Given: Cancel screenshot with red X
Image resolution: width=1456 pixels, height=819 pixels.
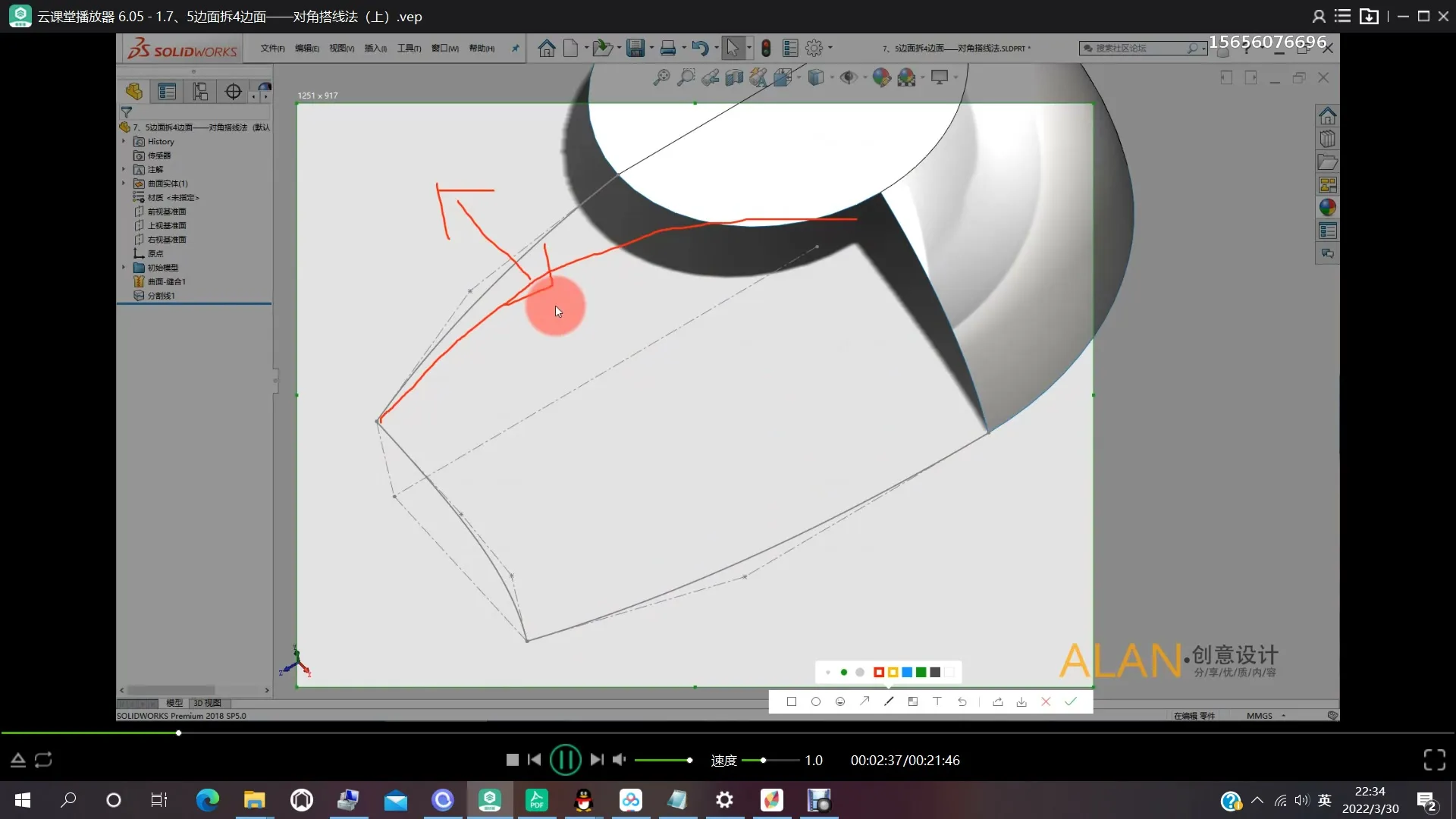Looking at the screenshot, I should (1046, 701).
